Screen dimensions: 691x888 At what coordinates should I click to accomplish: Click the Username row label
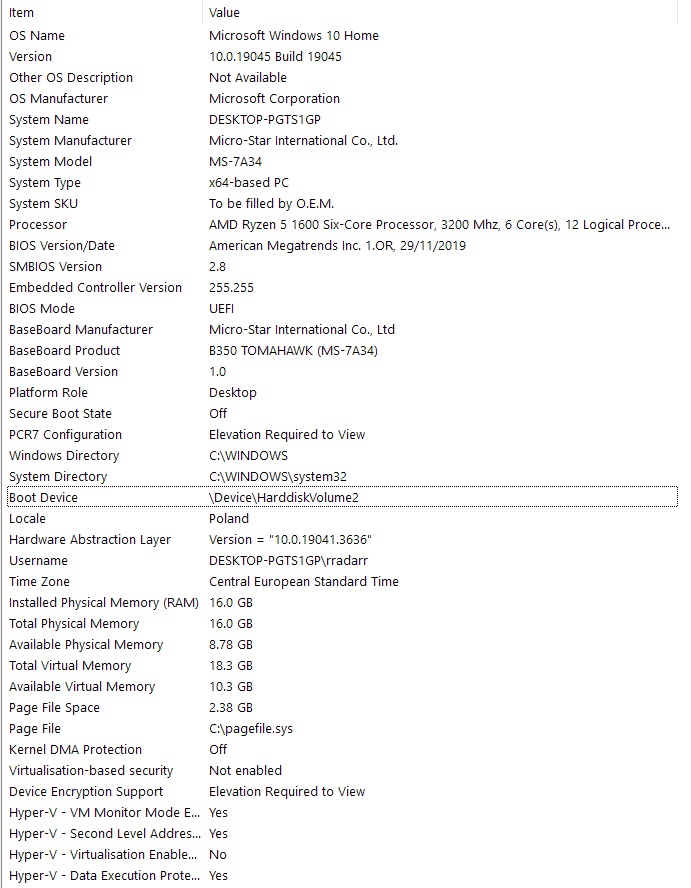click(x=39, y=560)
